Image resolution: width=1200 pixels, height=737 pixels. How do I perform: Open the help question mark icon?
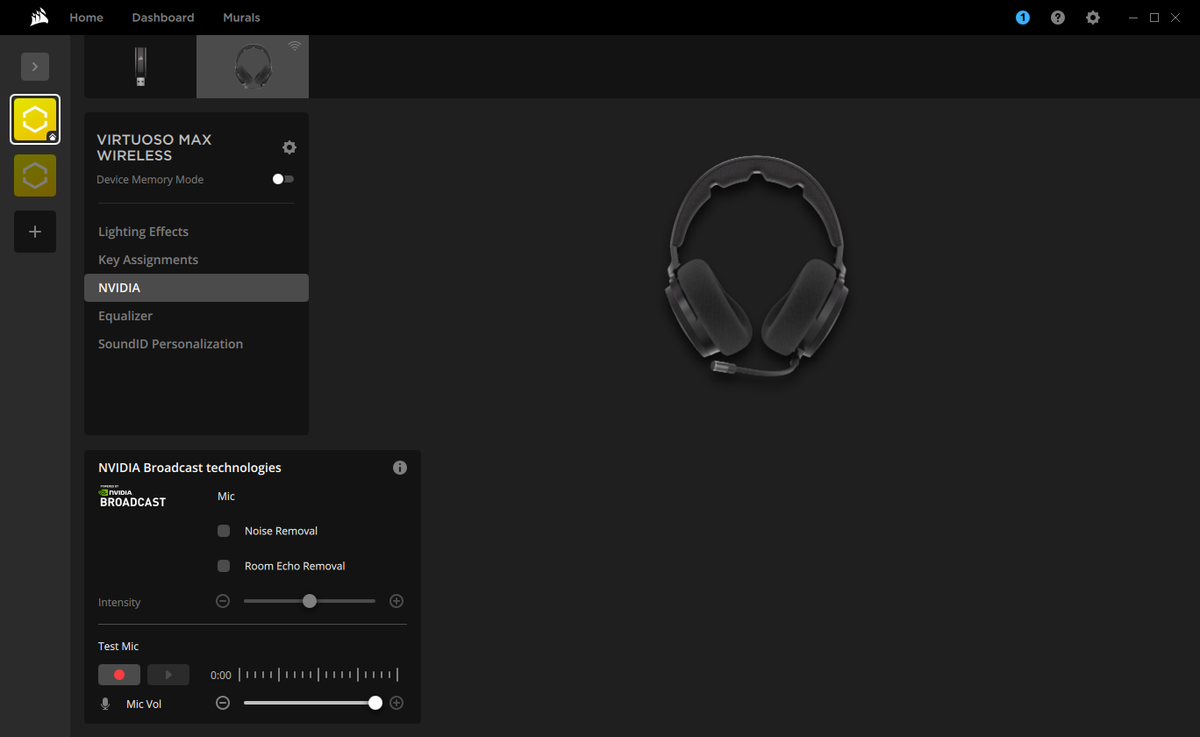click(1058, 18)
